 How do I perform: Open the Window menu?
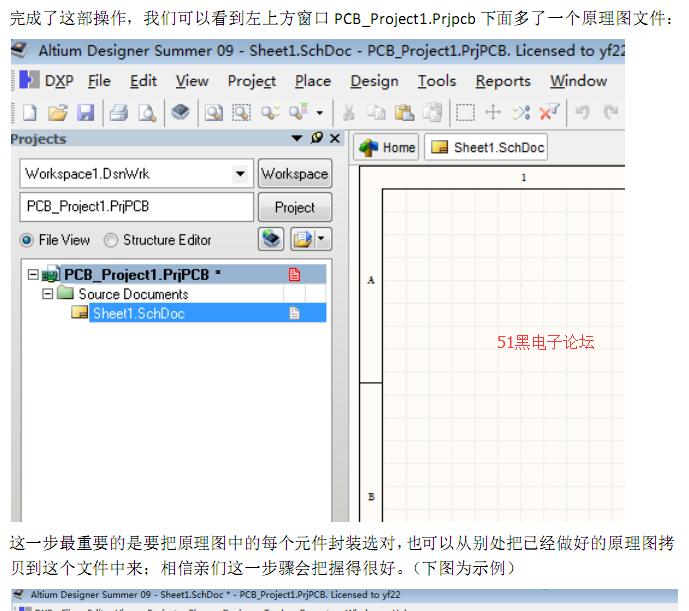(x=578, y=81)
